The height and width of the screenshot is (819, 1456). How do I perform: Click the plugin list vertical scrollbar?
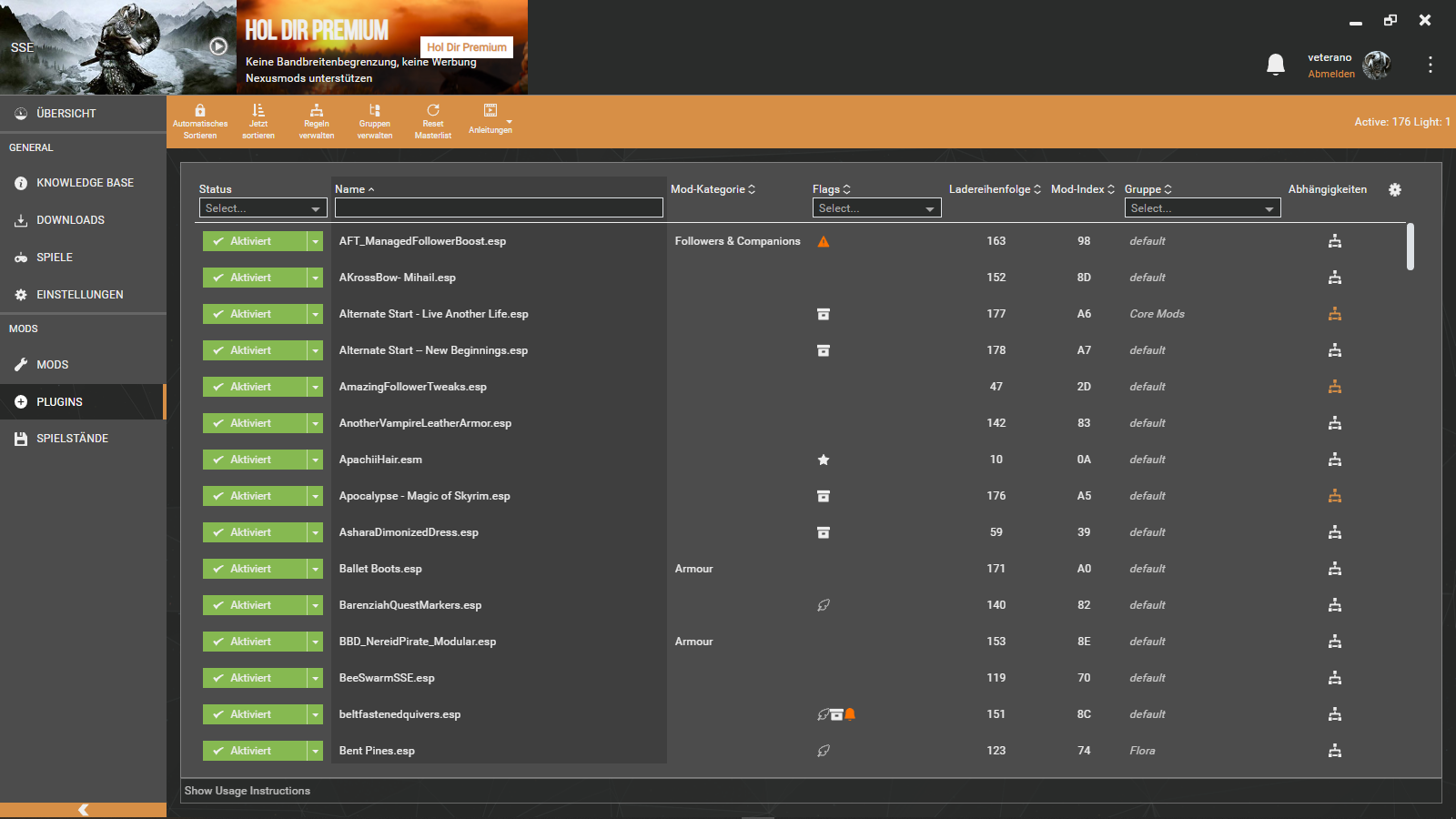(x=1410, y=247)
